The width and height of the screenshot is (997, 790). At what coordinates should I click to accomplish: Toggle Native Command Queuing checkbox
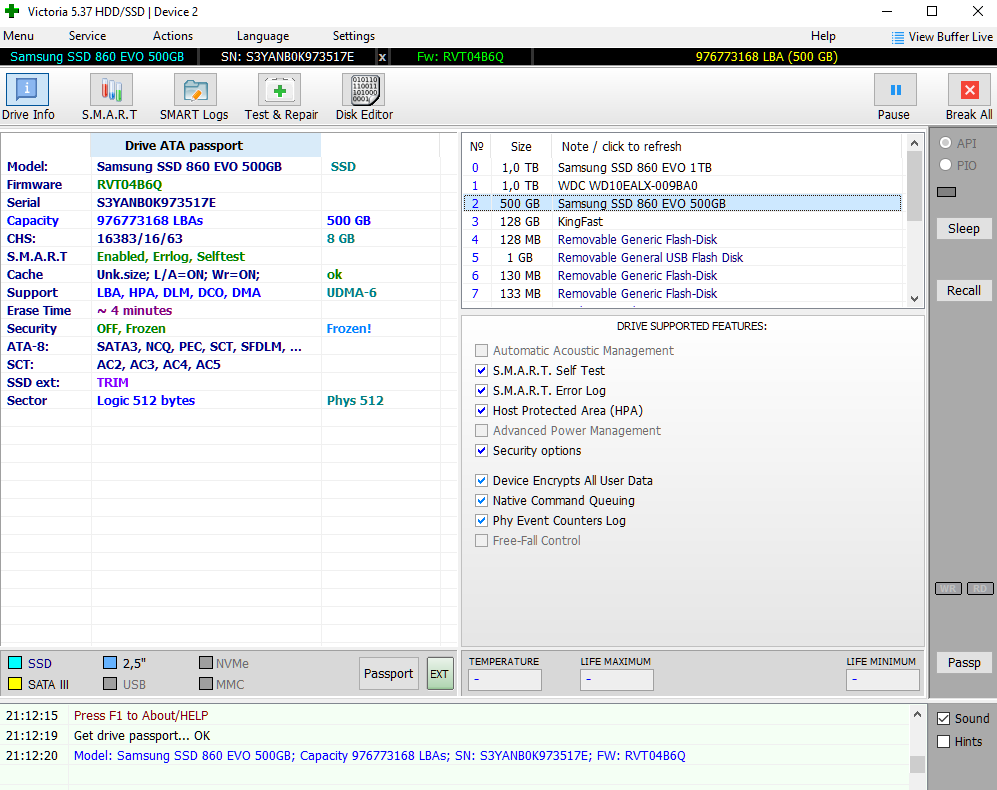[481, 501]
